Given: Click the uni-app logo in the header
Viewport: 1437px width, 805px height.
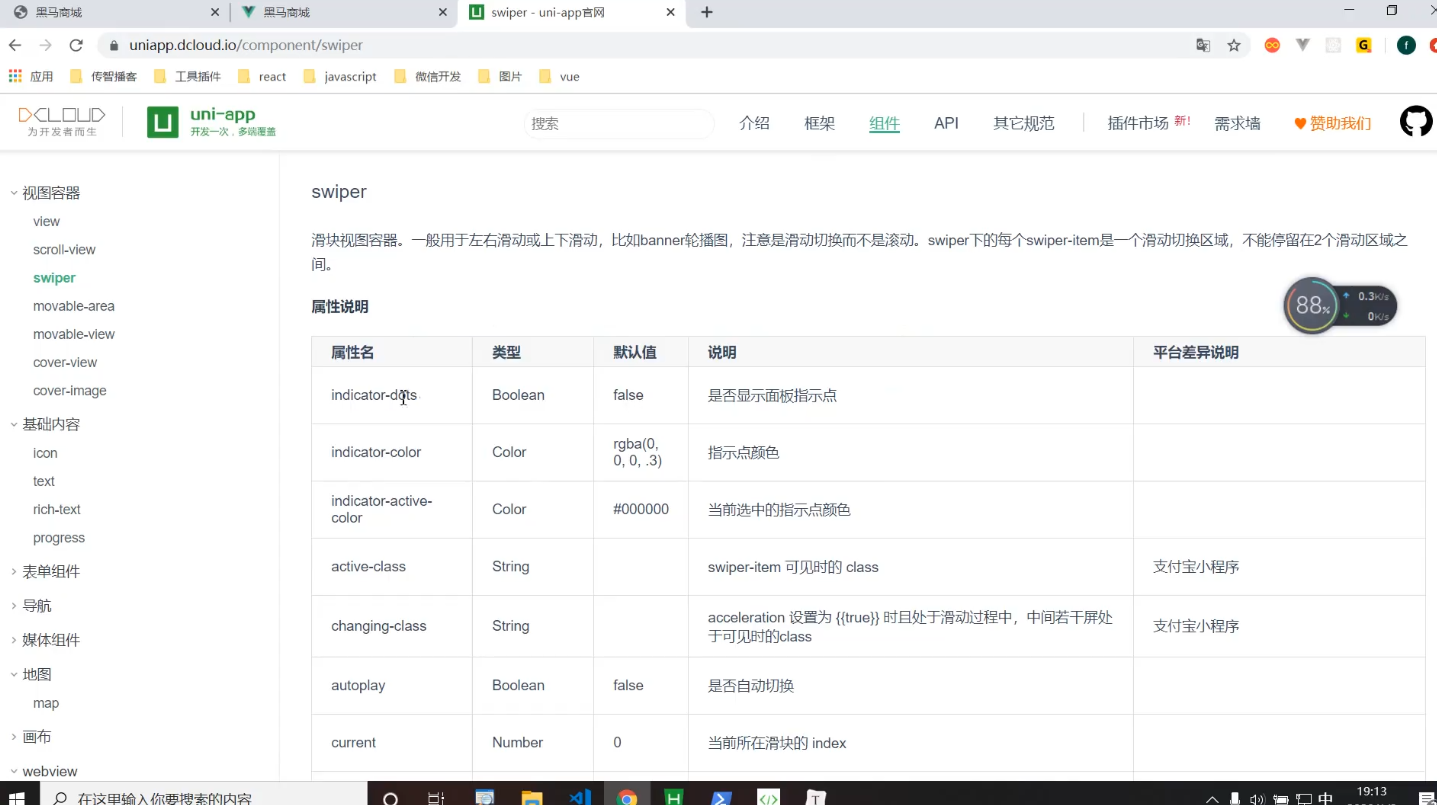Looking at the screenshot, I should (x=211, y=121).
